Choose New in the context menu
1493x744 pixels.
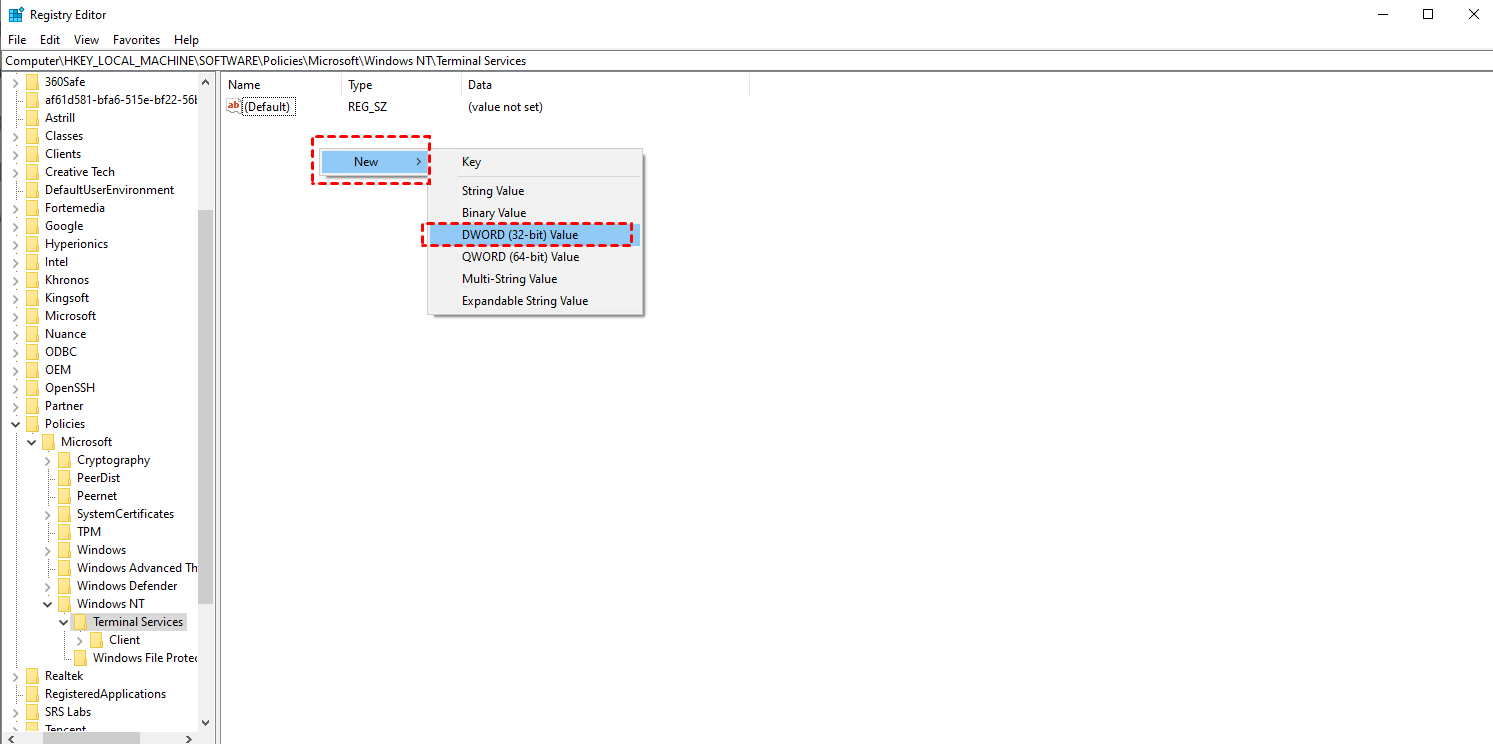coord(375,162)
